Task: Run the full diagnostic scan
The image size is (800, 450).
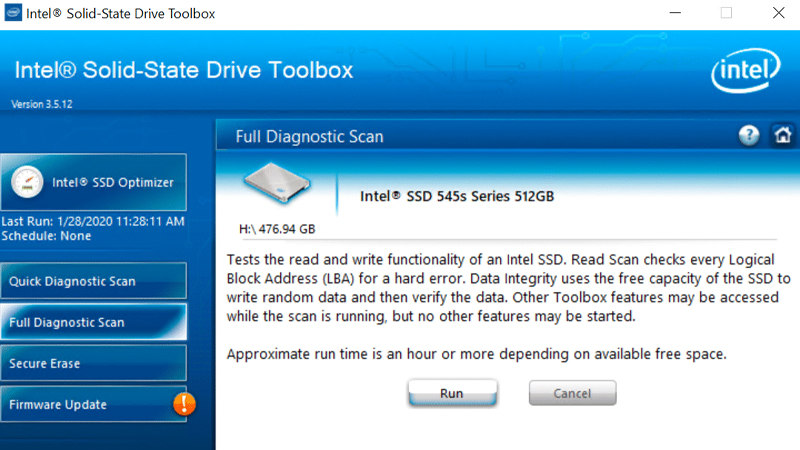Action: pos(452,393)
